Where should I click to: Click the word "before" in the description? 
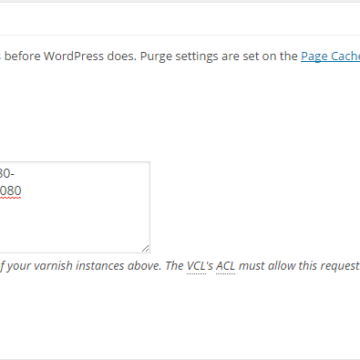click(x=22, y=56)
